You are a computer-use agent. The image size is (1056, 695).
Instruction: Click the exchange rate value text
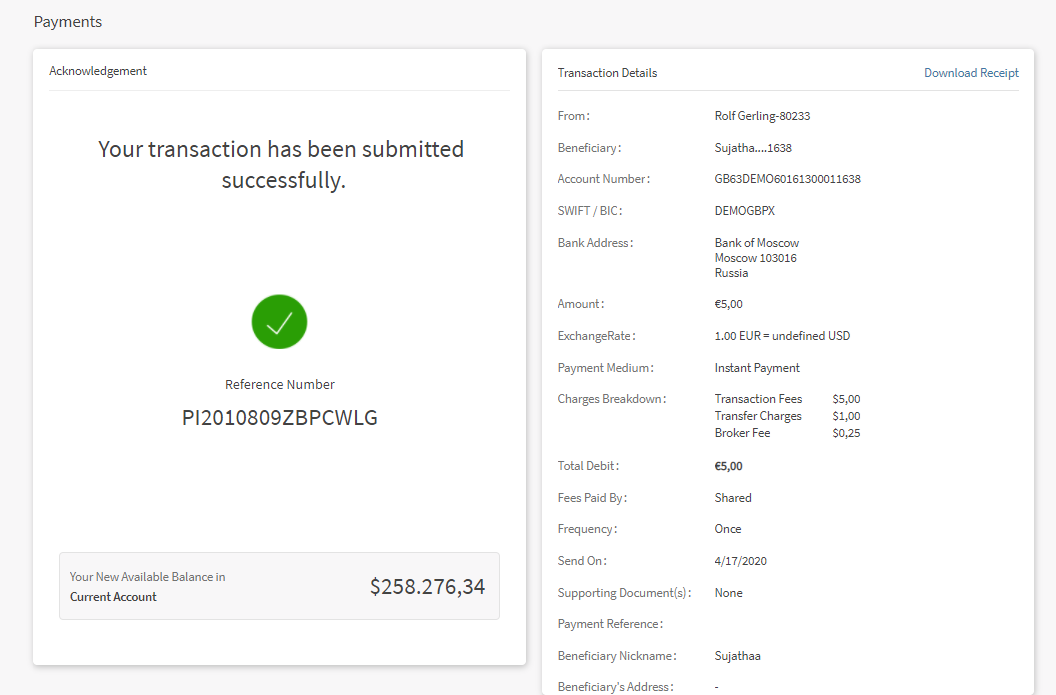point(782,336)
